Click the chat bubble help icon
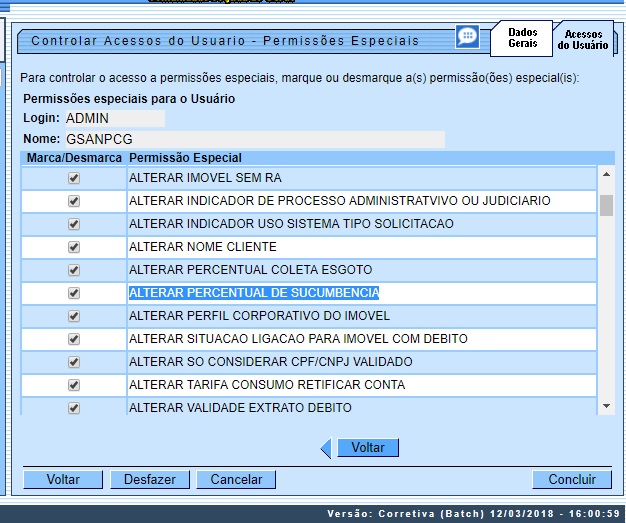Image resolution: width=626 pixels, height=523 pixels. point(467,37)
